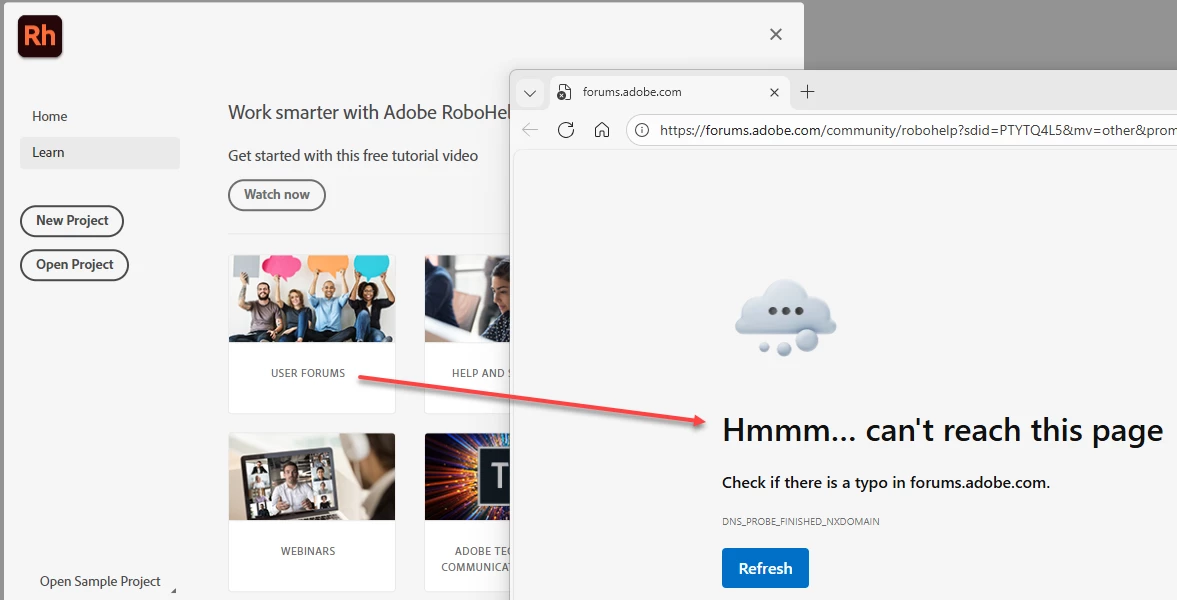The width and height of the screenshot is (1177, 600).
Task: Select the forums.adobe.com browser tab
Action: pyautogui.click(x=670, y=92)
